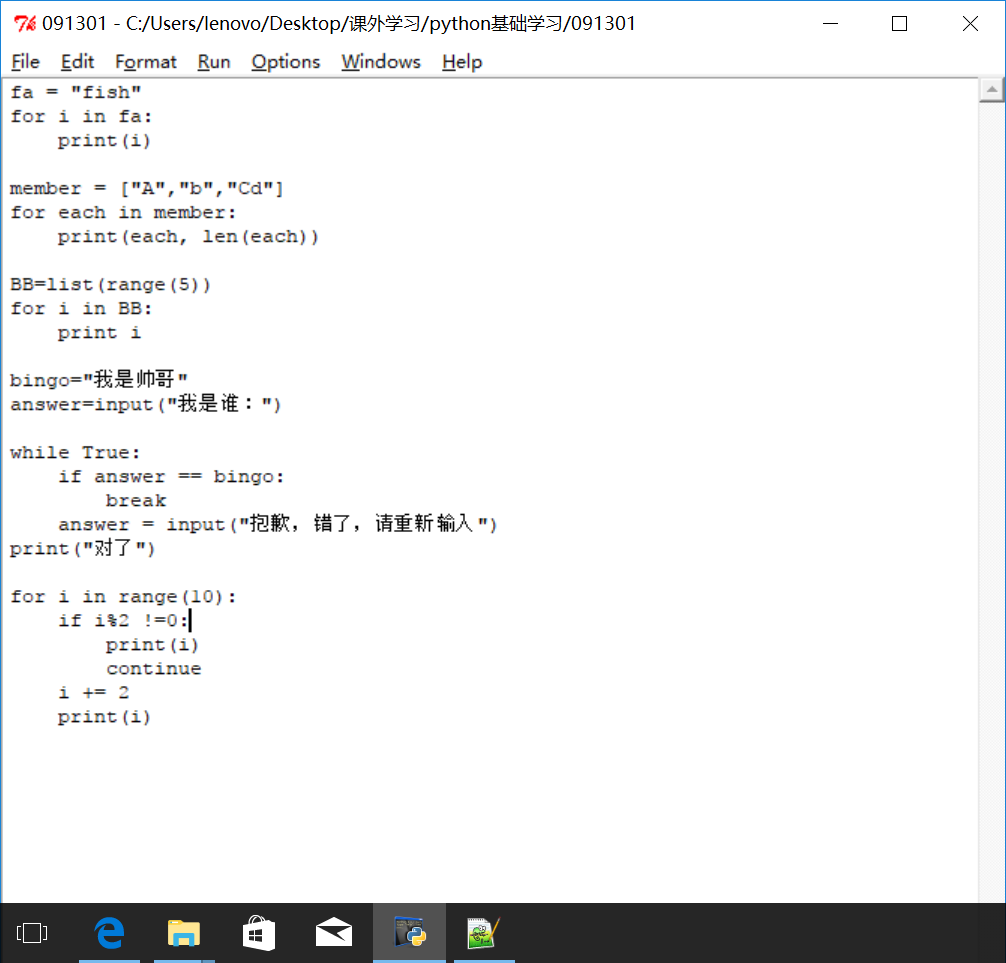Click the IDLE feather icon in title bar
The width and height of the screenshot is (1006, 963).
point(25,24)
